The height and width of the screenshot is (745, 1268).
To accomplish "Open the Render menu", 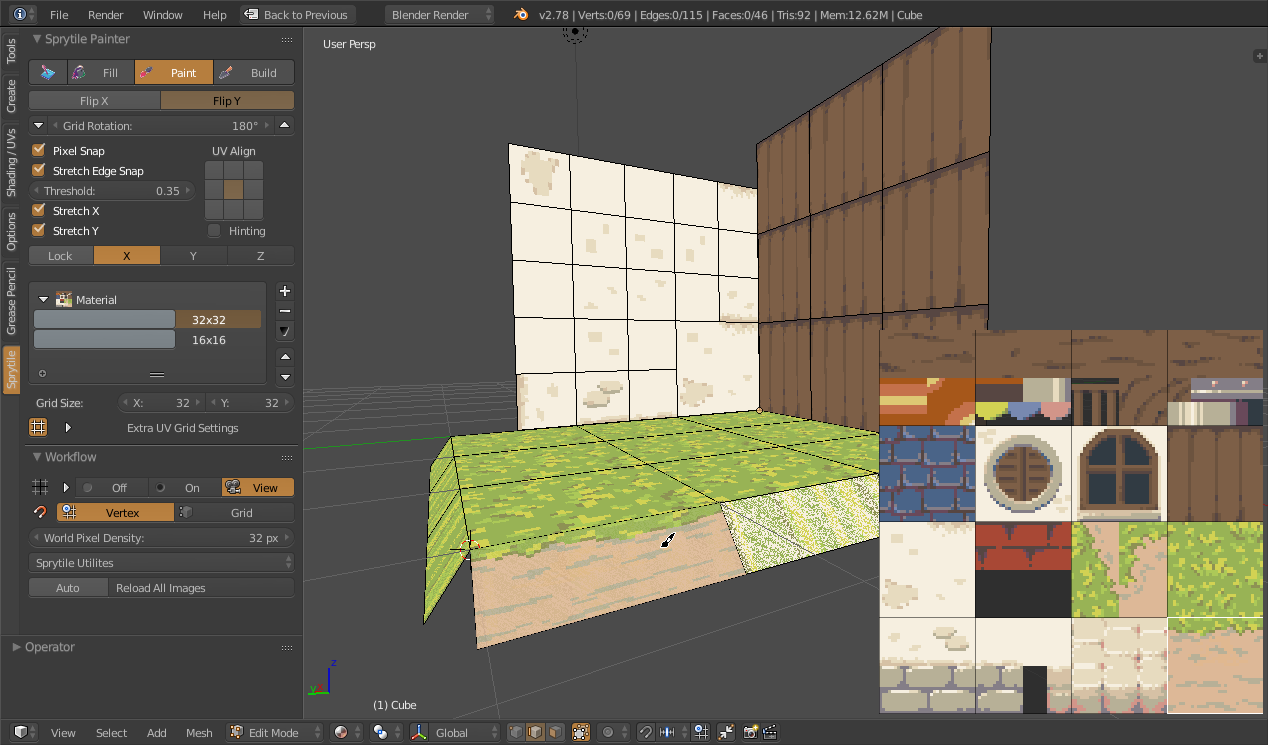I will click(x=105, y=15).
